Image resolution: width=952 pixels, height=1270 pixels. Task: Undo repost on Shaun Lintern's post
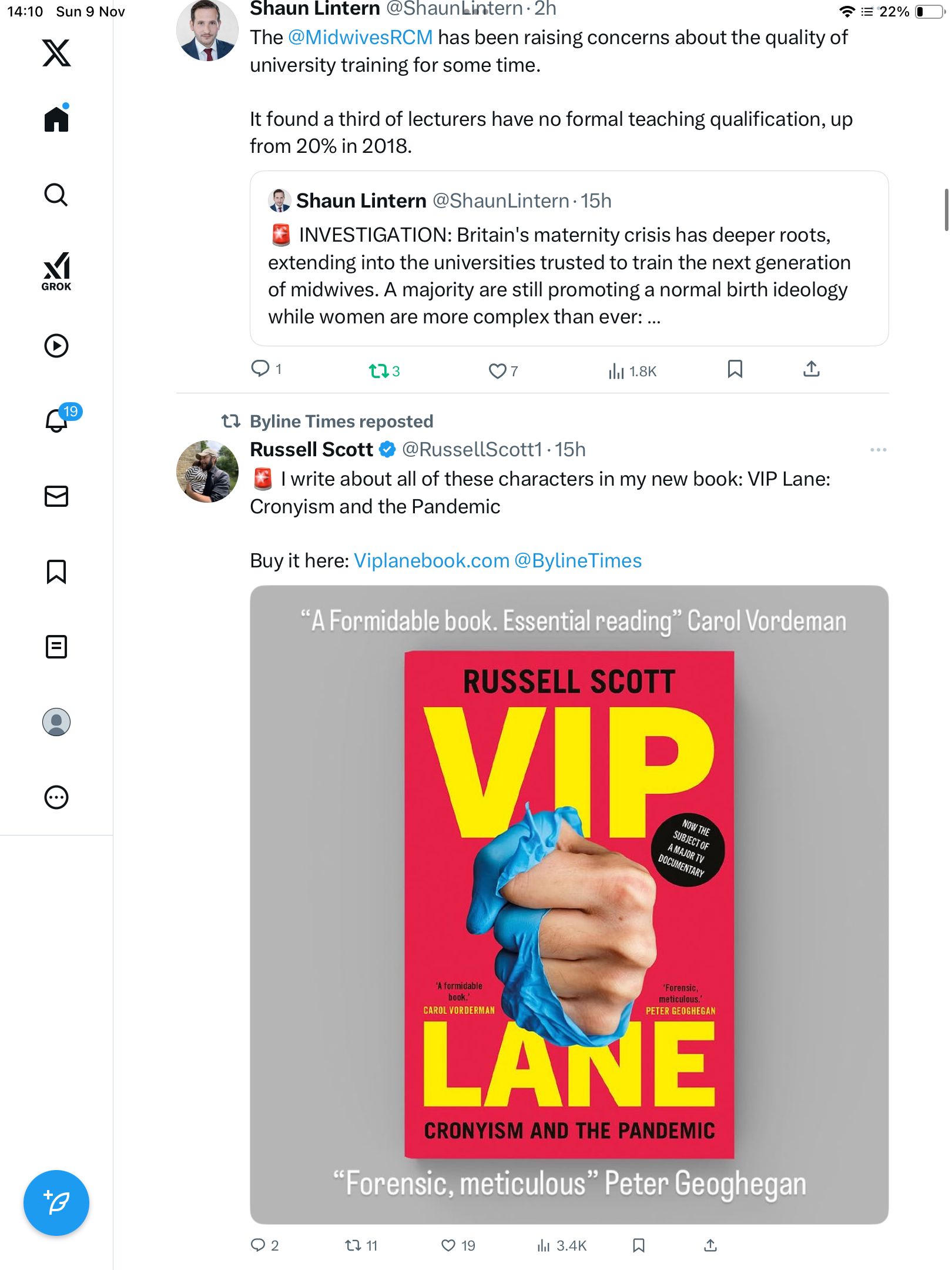[x=379, y=371]
